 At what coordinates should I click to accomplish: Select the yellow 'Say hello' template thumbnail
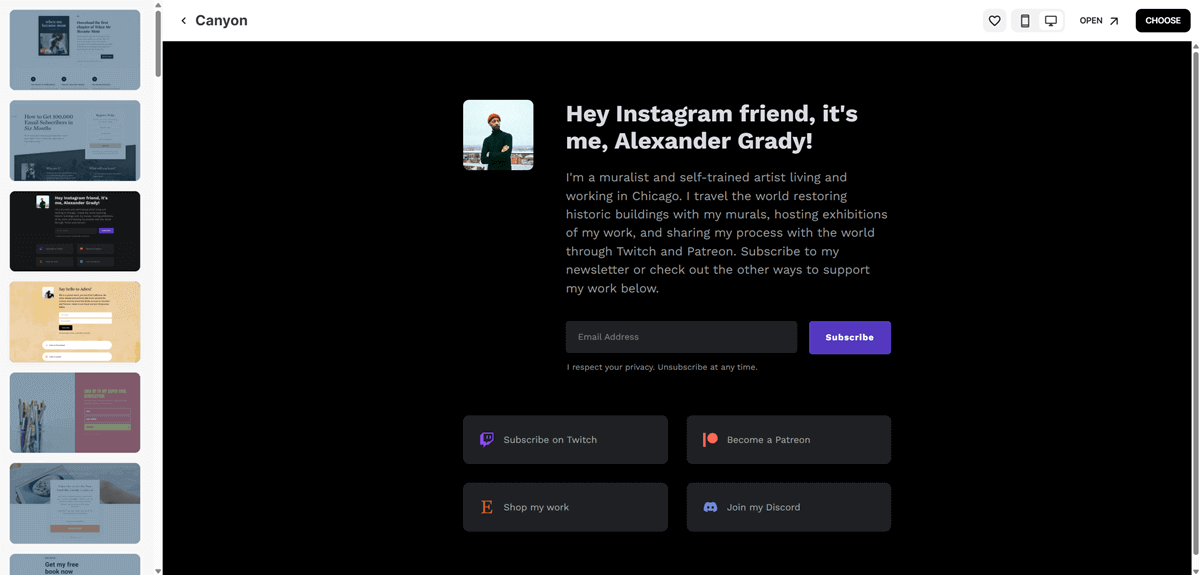click(x=75, y=322)
